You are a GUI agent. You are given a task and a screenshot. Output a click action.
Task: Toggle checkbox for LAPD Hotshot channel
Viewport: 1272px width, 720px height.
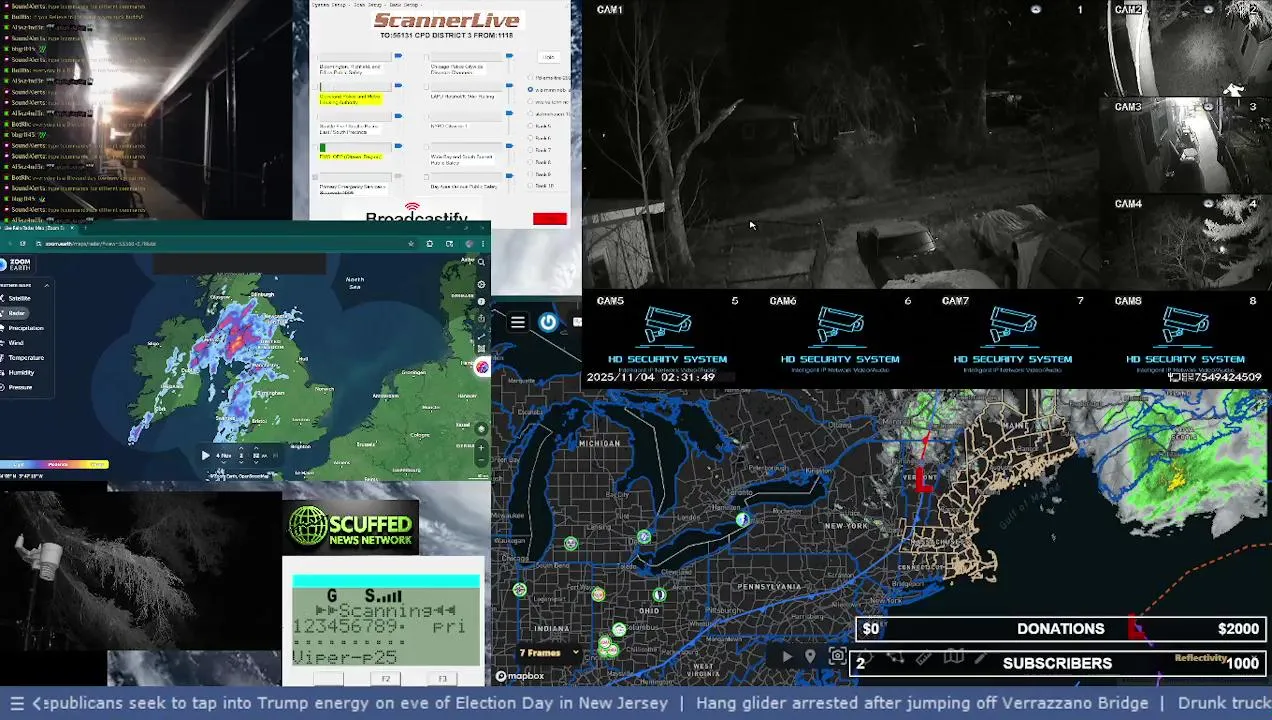click(426, 87)
